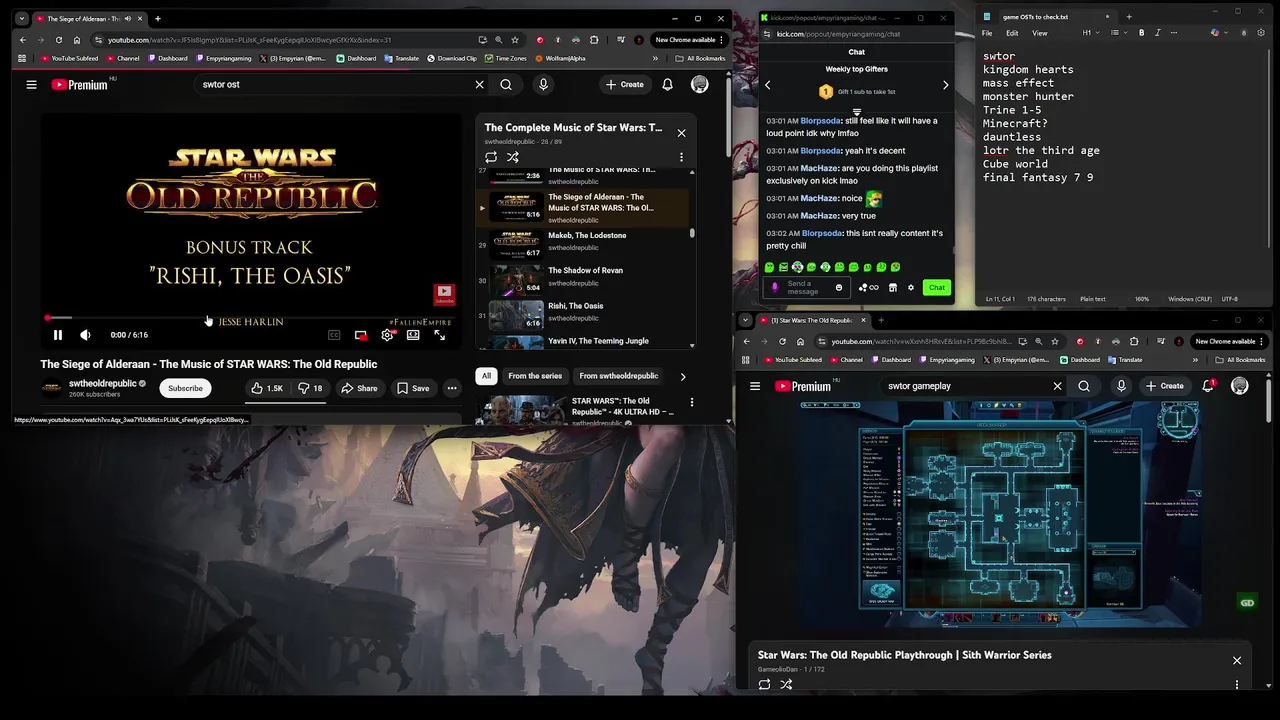Open Notepad File menu
This screenshot has height=720, width=1280.
coord(987,33)
